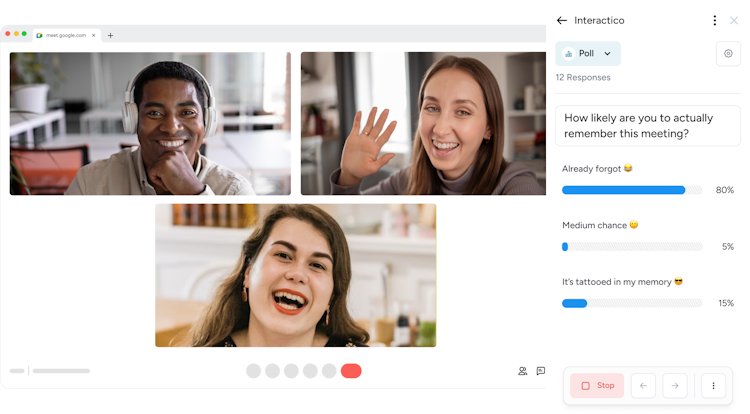Click the Google Meet favicon in the tab

(x=39, y=35)
